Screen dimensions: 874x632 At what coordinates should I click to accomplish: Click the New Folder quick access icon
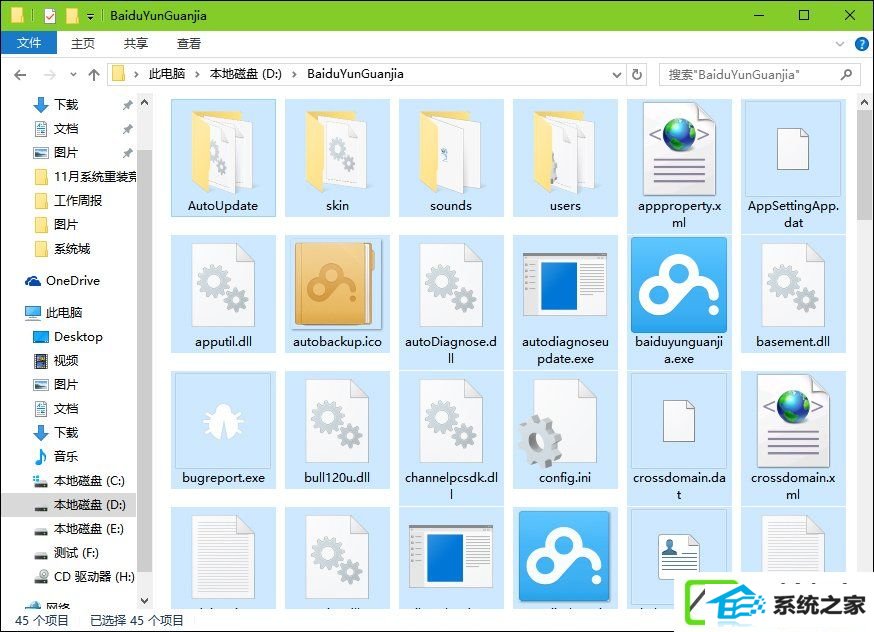pyautogui.click(x=72, y=15)
